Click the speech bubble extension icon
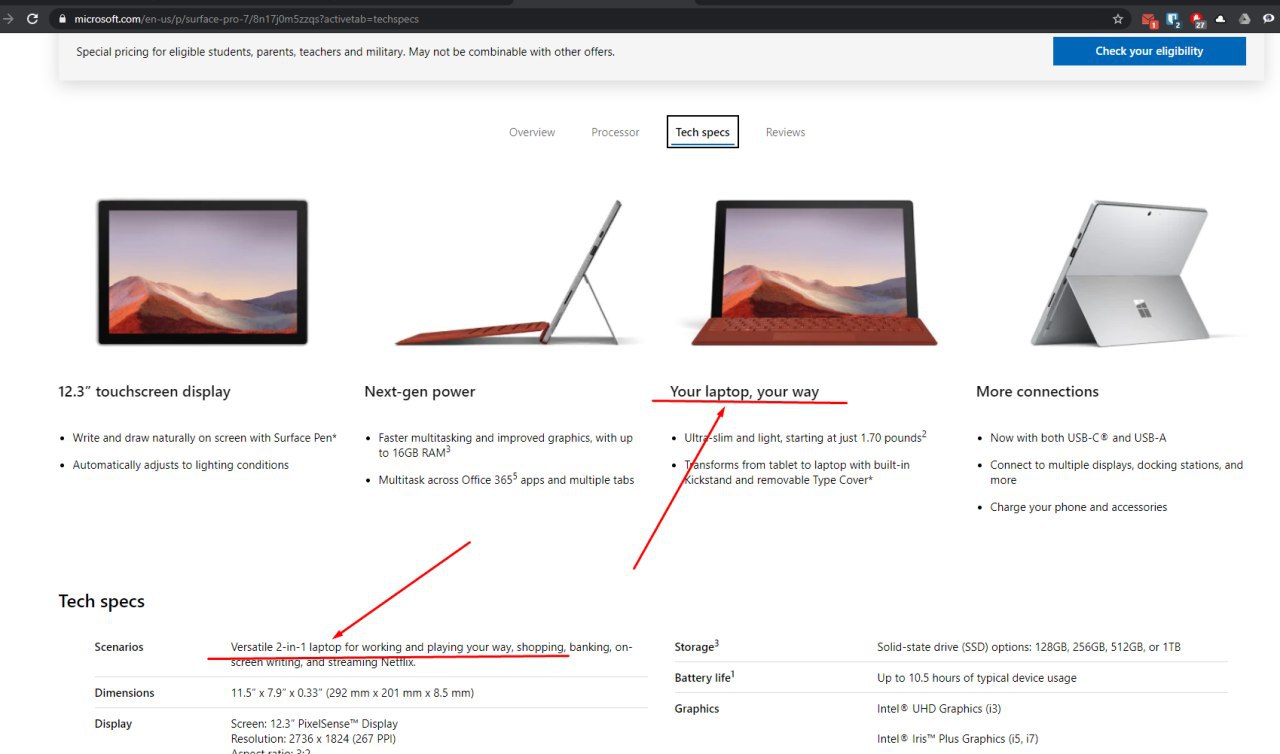This screenshot has height=754, width=1280. click(1269, 19)
